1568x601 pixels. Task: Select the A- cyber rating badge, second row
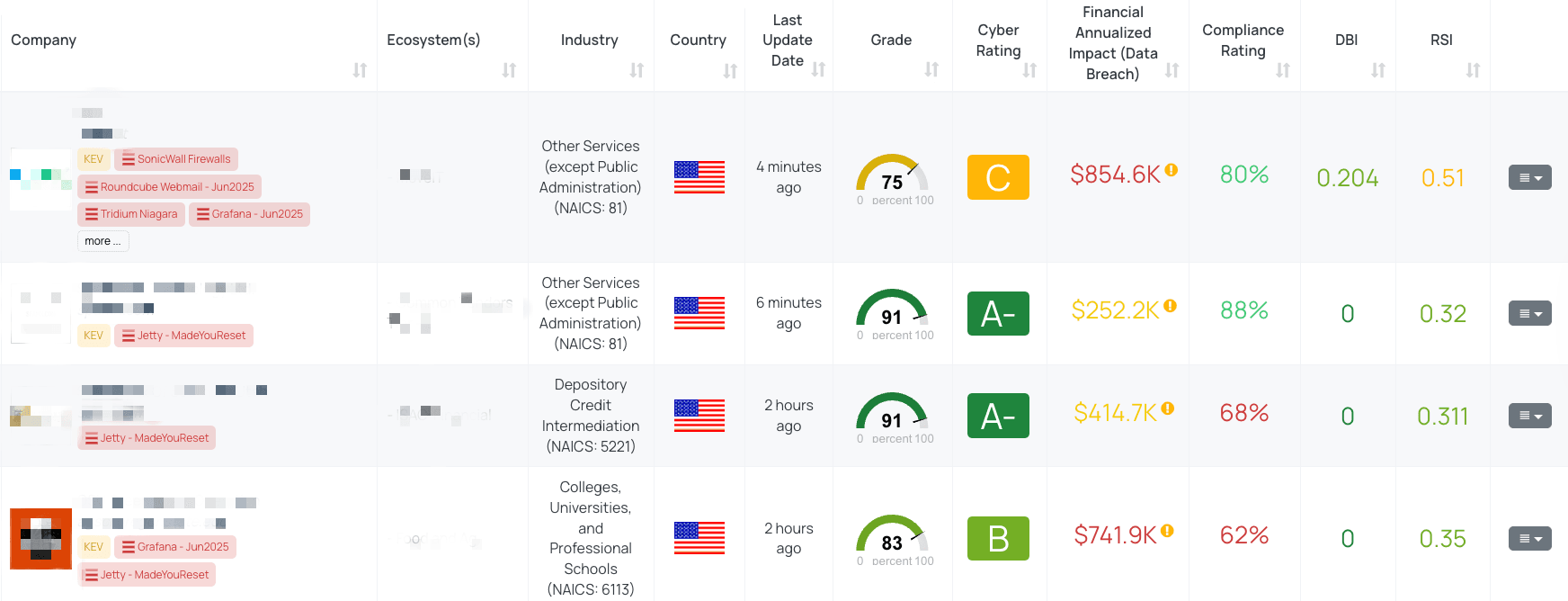click(998, 314)
